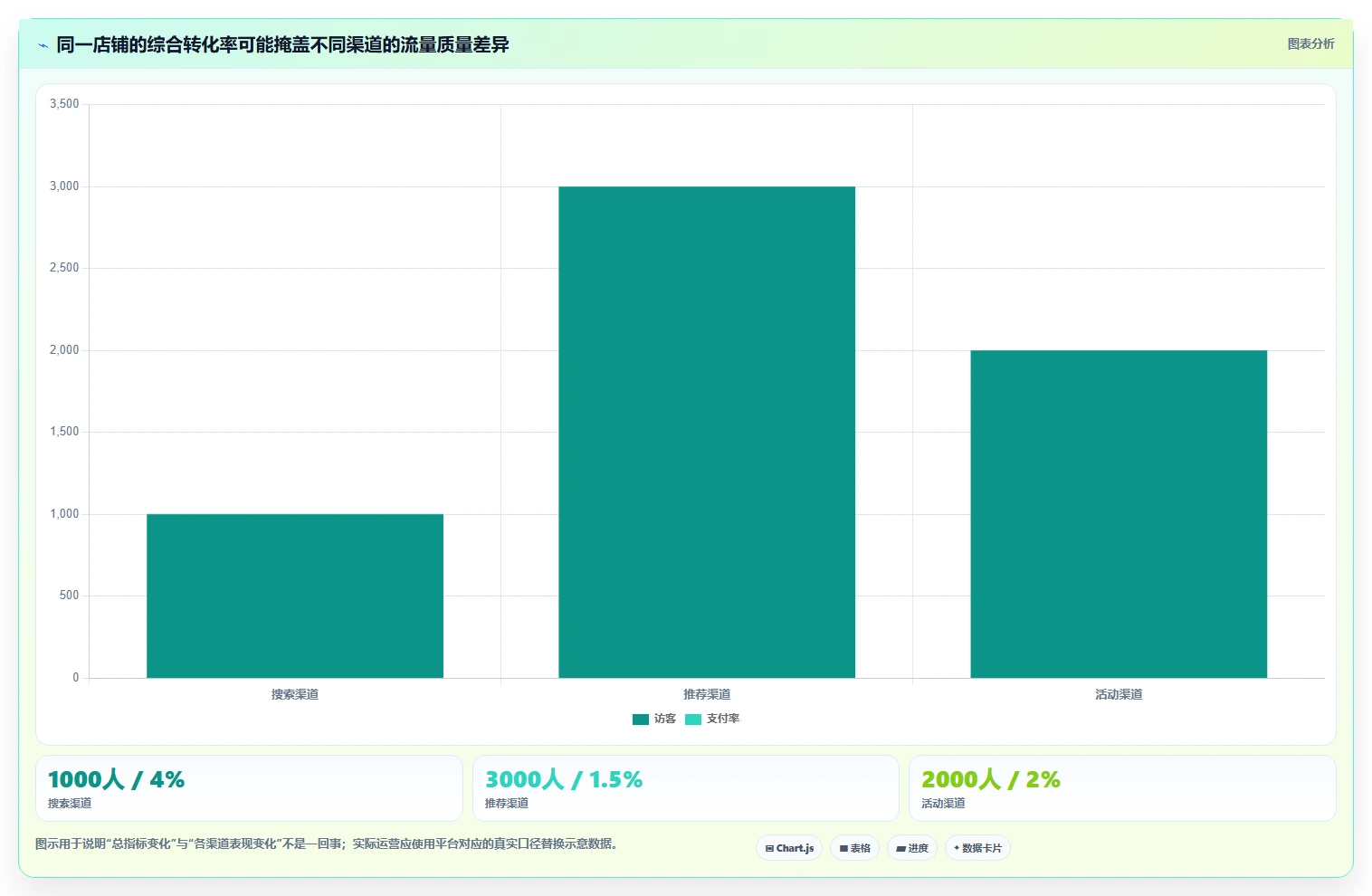1372x896 pixels.
Task: Click the dark teal 访客 legend swatch
Action: tap(641, 720)
